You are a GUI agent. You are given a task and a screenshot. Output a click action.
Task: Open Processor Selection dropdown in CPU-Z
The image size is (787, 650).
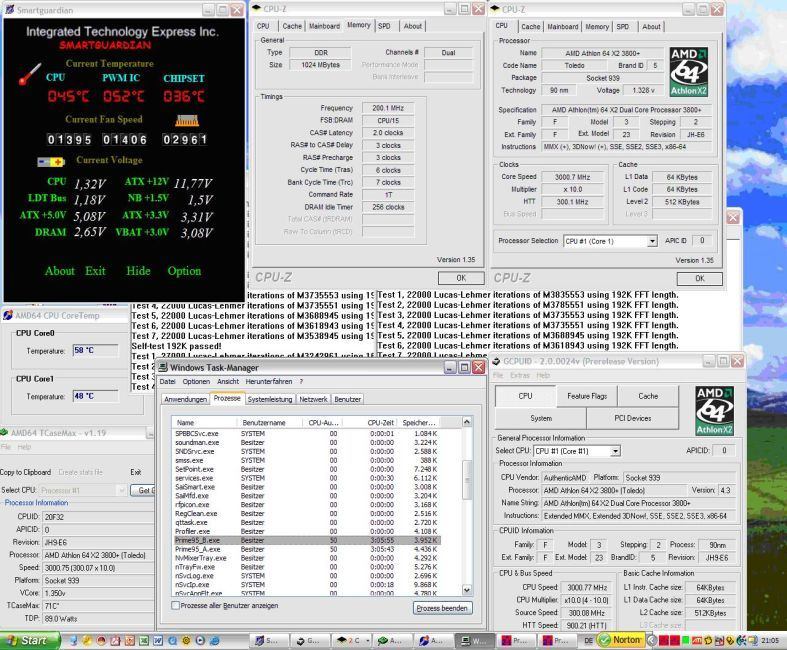[x=652, y=241]
